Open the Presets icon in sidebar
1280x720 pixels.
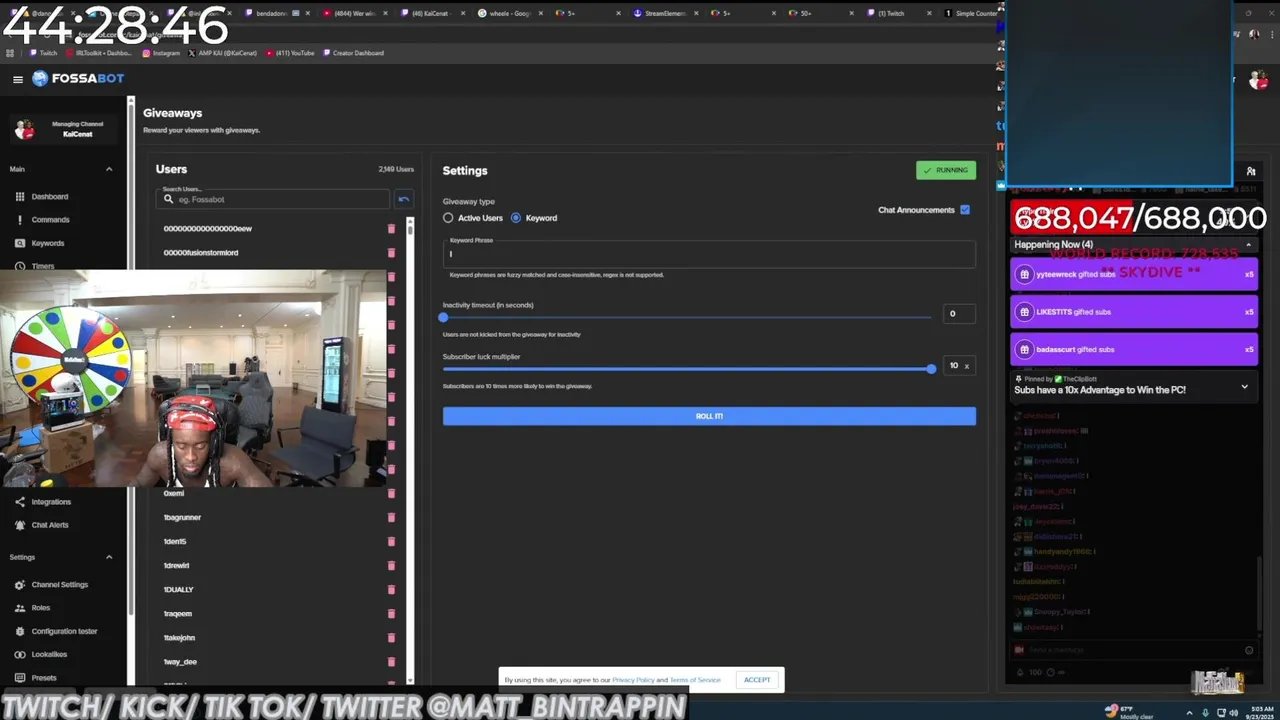click(x=20, y=678)
